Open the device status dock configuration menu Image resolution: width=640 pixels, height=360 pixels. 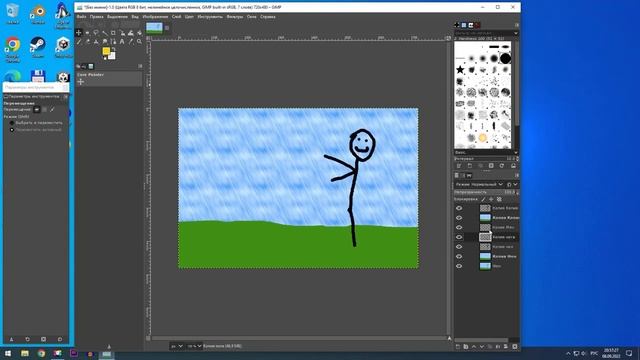coord(140,66)
